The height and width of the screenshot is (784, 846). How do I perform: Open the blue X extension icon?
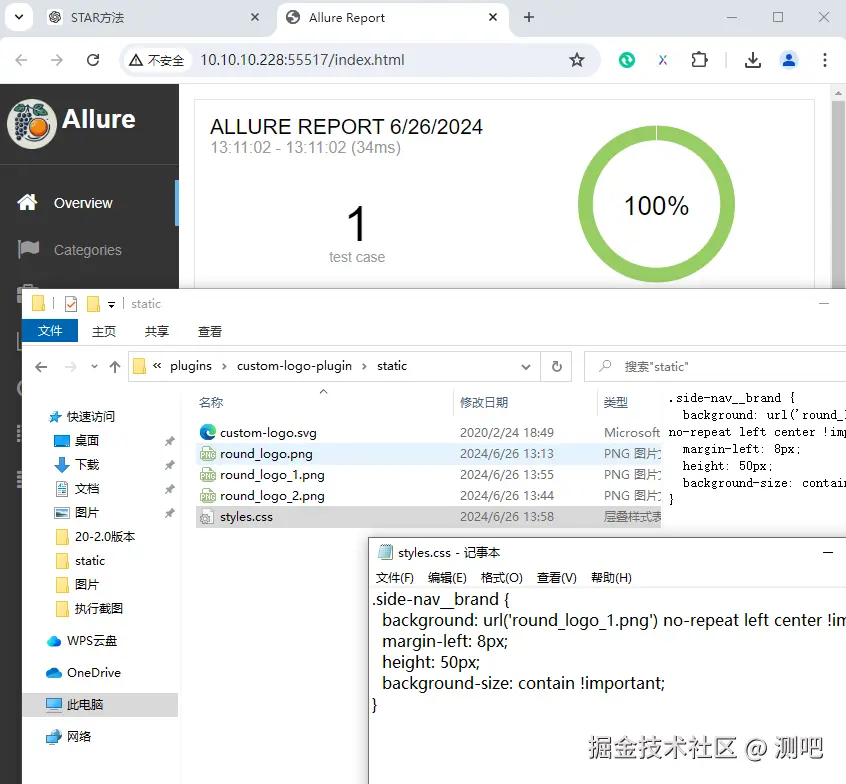663,60
